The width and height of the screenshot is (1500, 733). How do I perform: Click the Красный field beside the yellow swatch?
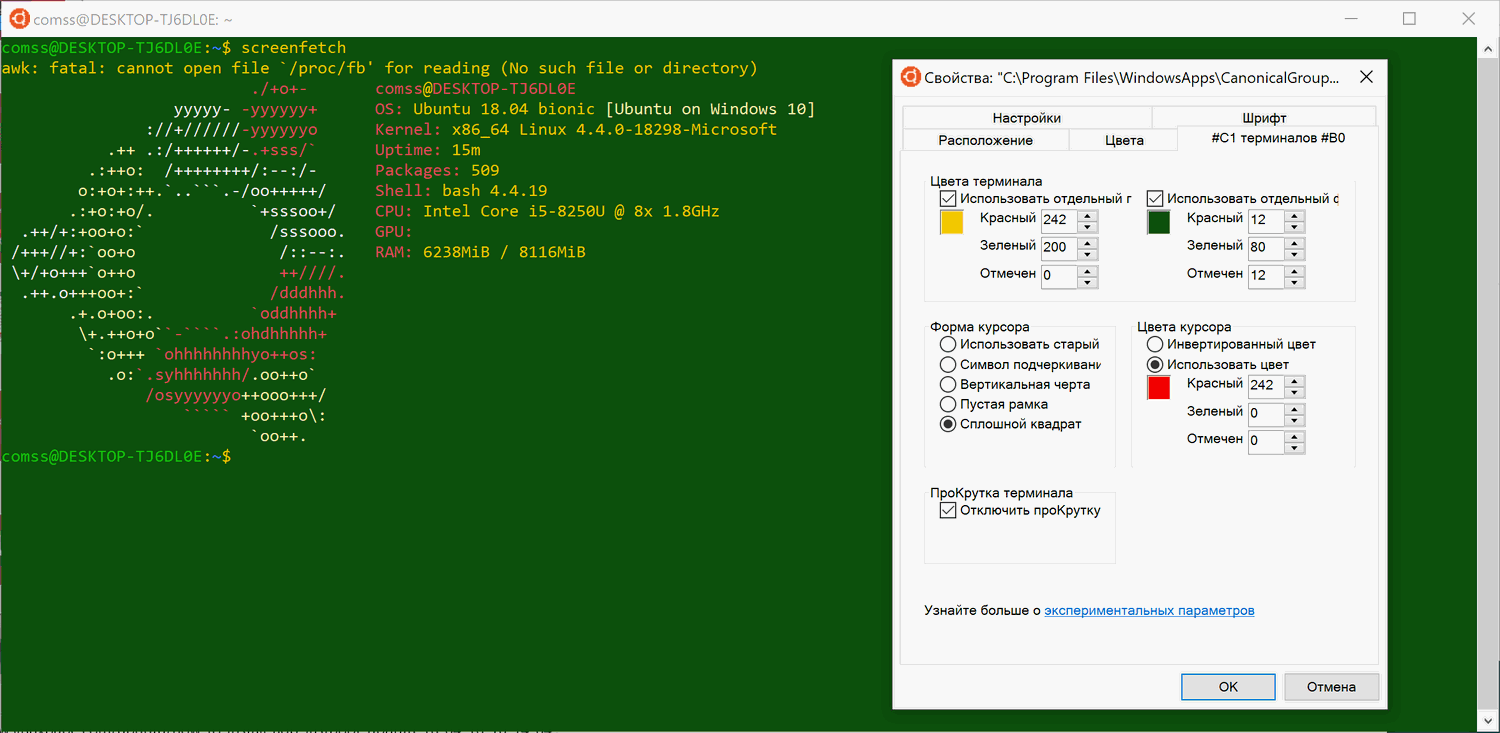click(1060, 220)
